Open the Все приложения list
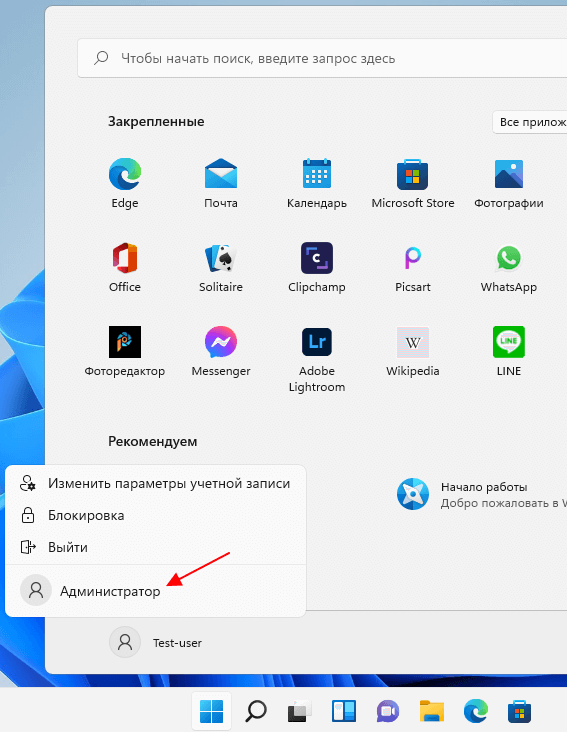This screenshot has height=732, width=567. [x=530, y=122]
